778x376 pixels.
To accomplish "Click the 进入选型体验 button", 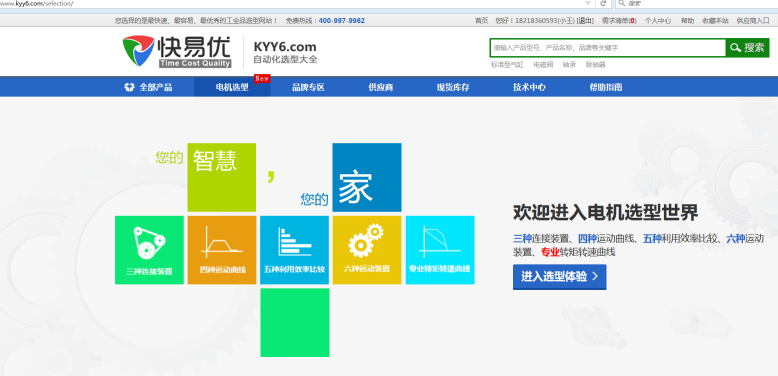I will coord(559,277).
